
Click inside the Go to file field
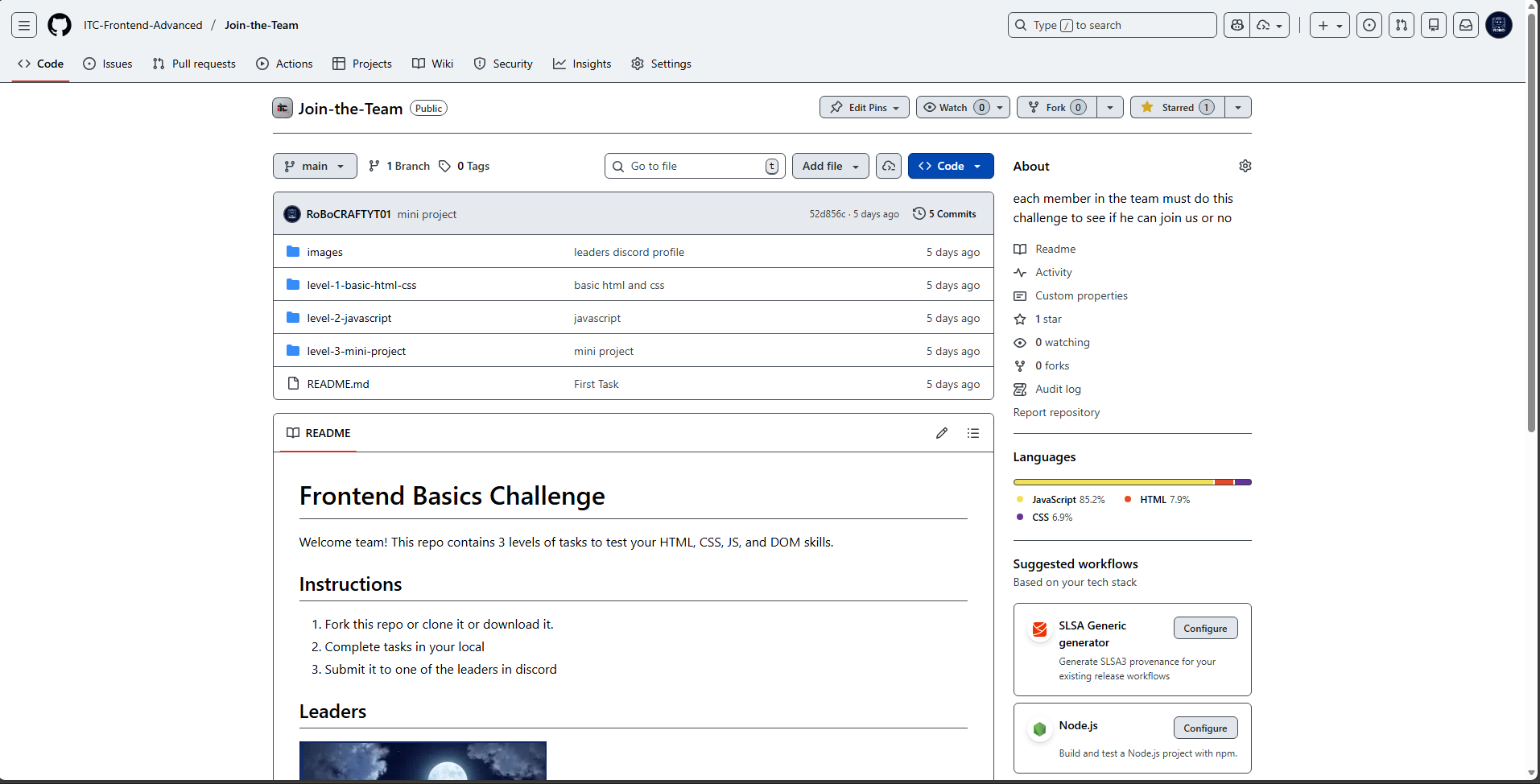tap(692, 166)
